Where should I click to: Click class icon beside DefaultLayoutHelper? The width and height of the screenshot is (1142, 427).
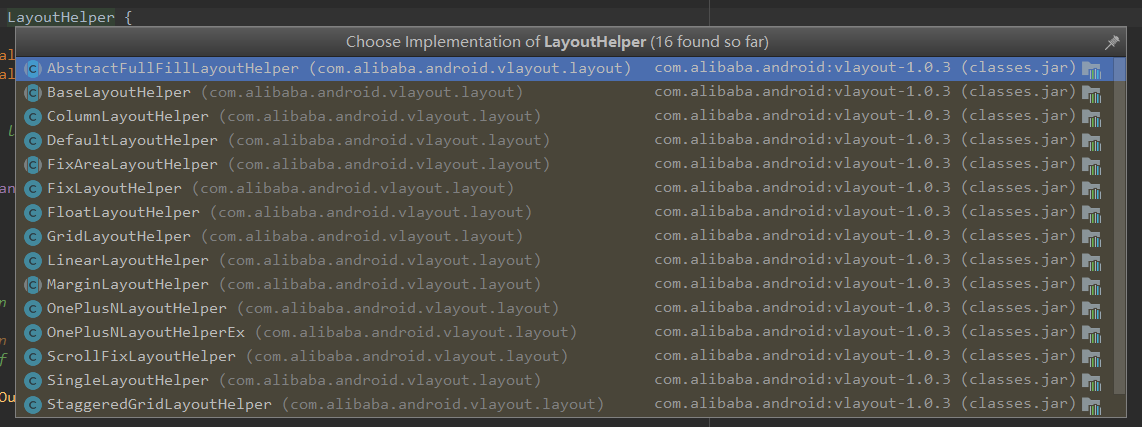(32, 141)
